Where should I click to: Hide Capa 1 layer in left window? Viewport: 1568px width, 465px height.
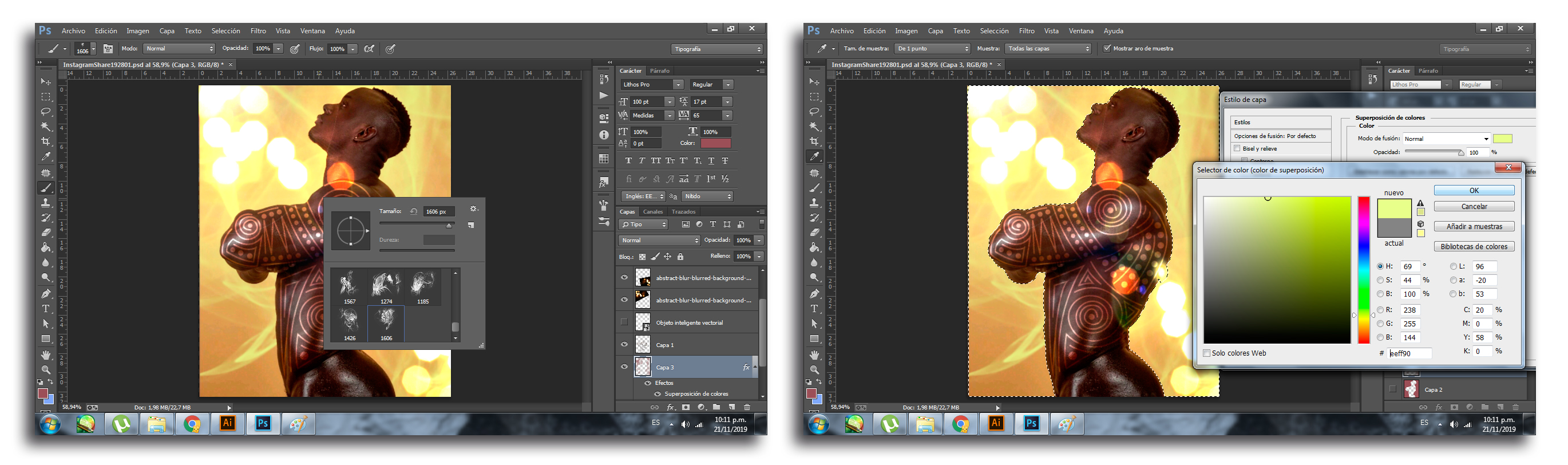[x=624, y=345]
